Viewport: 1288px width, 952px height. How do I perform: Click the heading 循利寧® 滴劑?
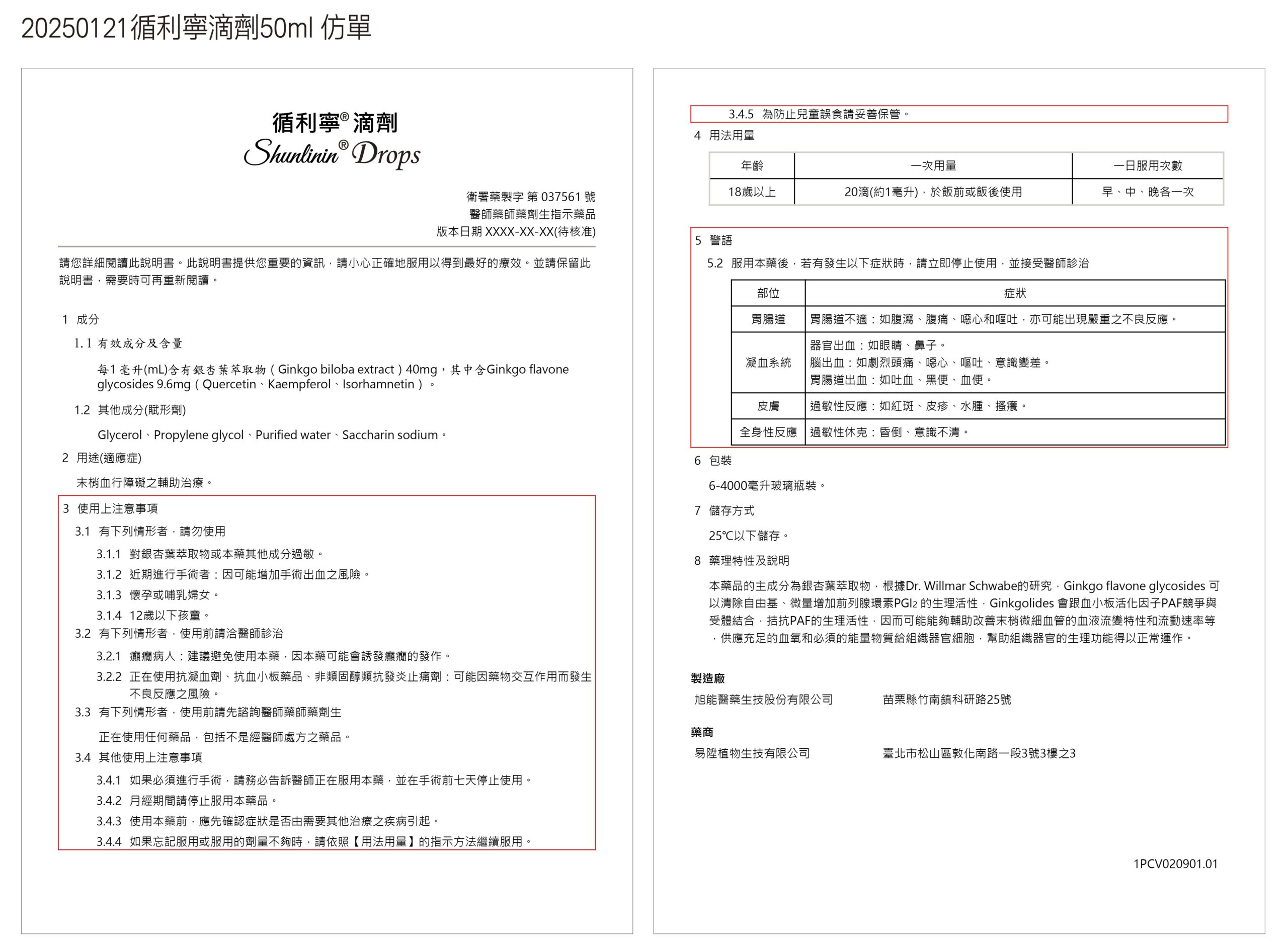335,122
